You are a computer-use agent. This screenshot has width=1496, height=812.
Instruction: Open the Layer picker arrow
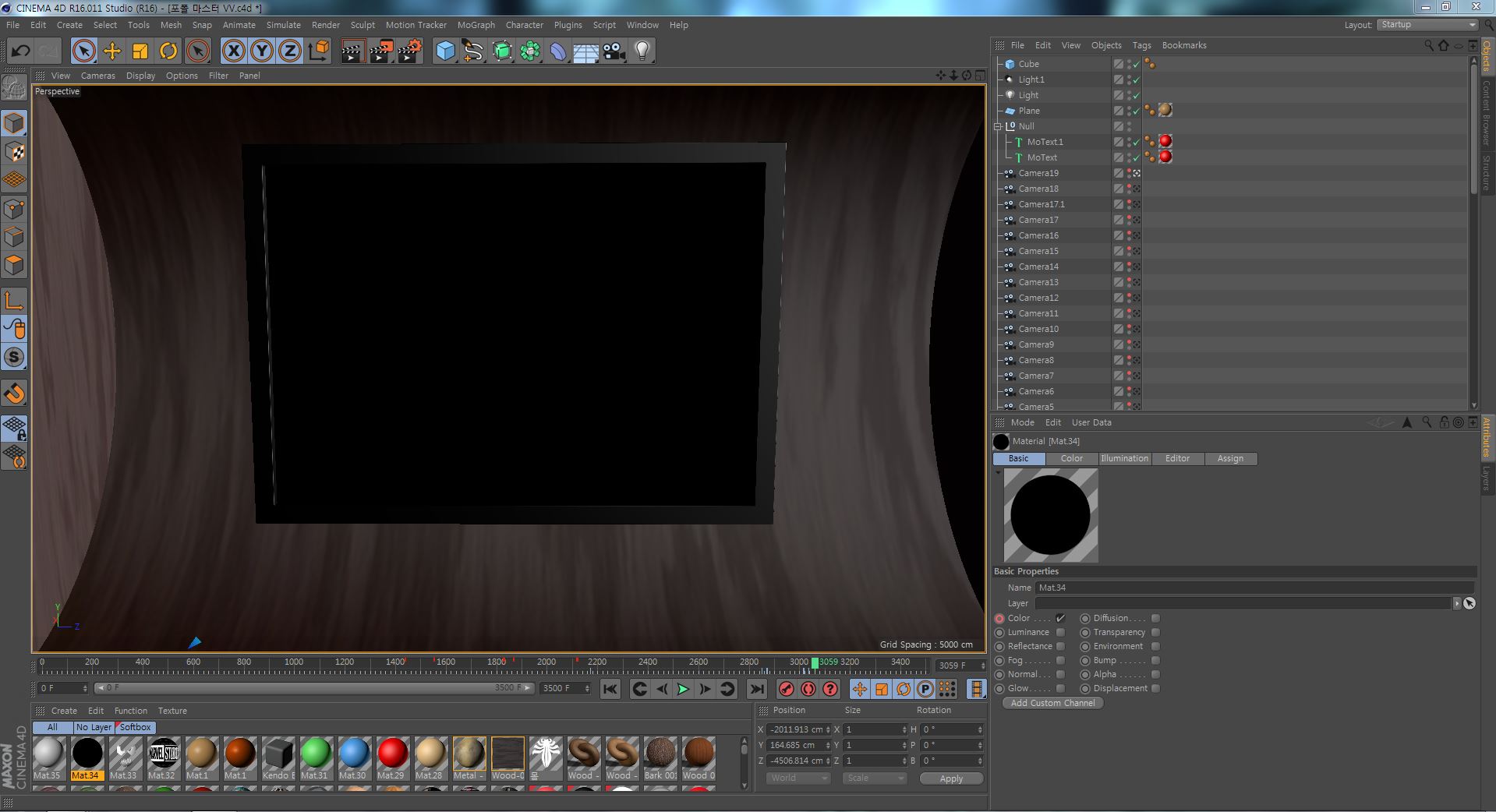[1456, 603]
